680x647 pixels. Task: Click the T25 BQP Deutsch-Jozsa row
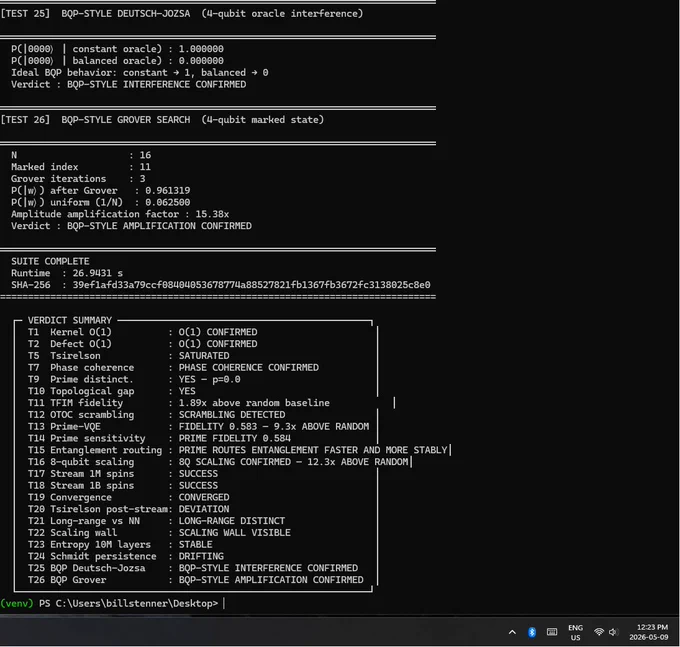(x=193, y=568)
